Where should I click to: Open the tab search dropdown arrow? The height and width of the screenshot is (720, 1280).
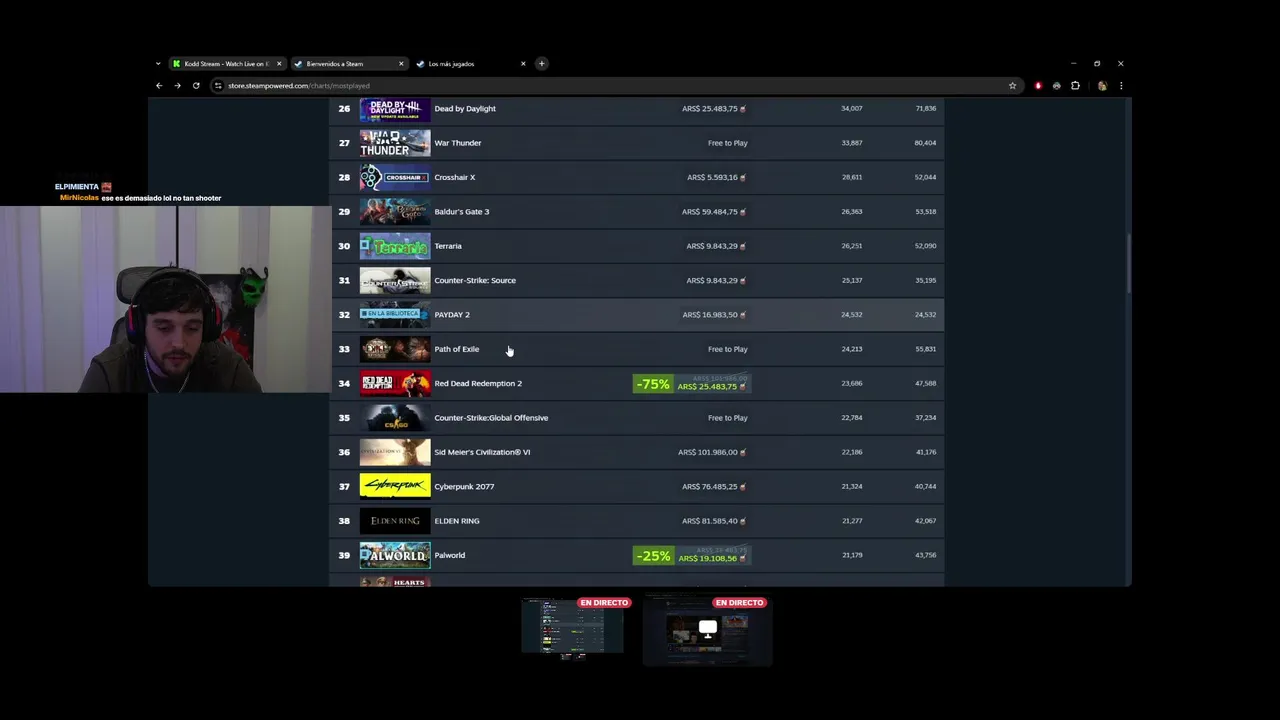pos(158,64)
